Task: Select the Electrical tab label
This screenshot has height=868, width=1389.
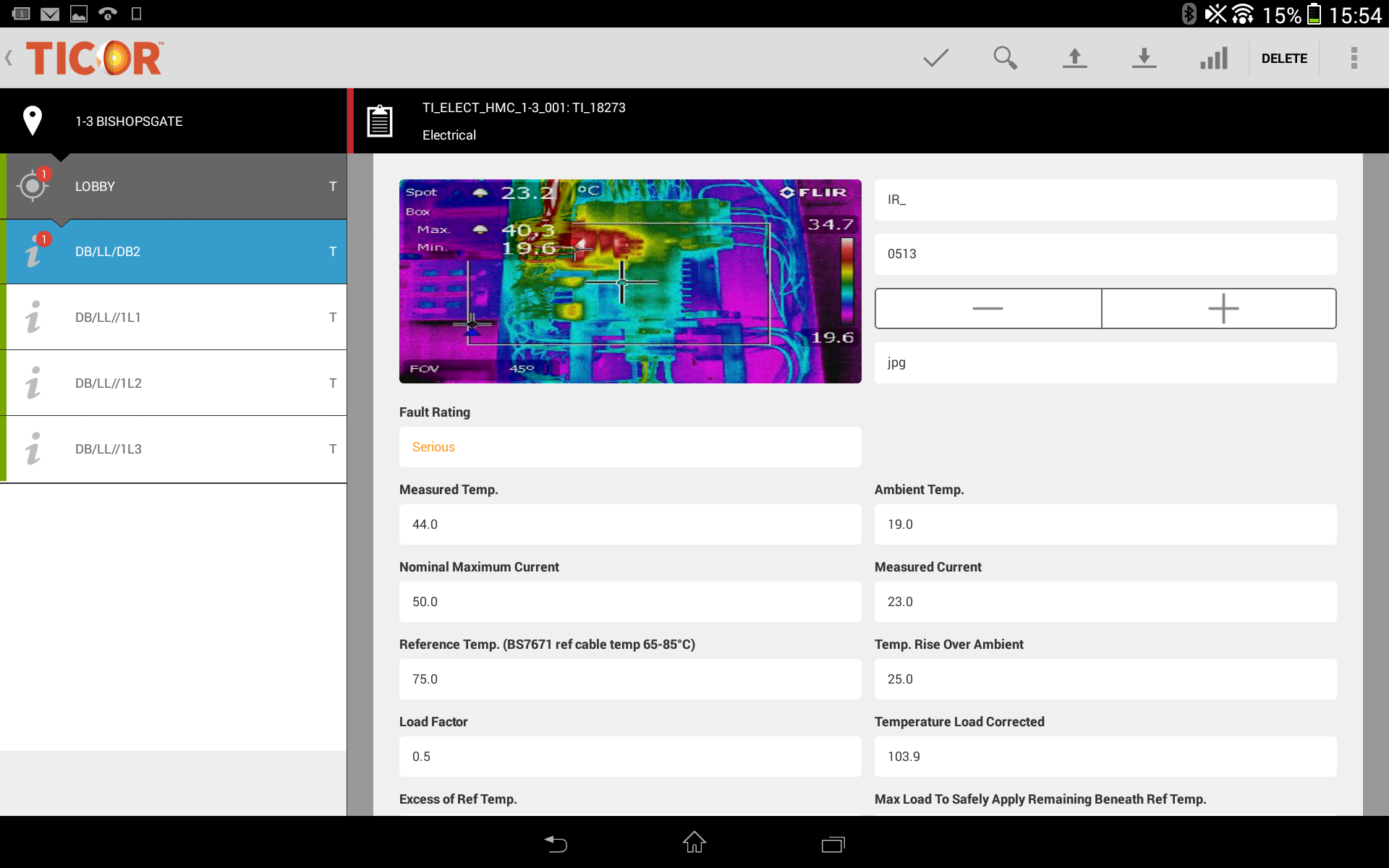Action: 449,135
